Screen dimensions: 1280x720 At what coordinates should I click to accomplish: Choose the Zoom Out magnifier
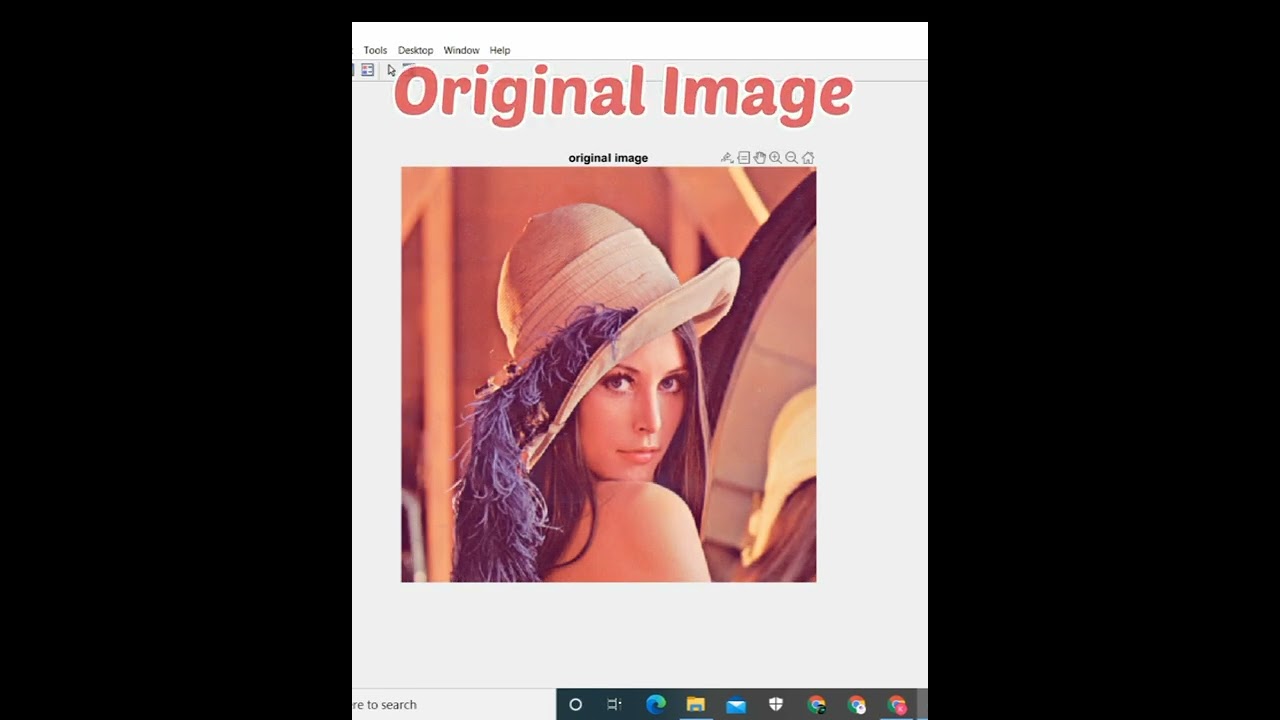point(791,158)
